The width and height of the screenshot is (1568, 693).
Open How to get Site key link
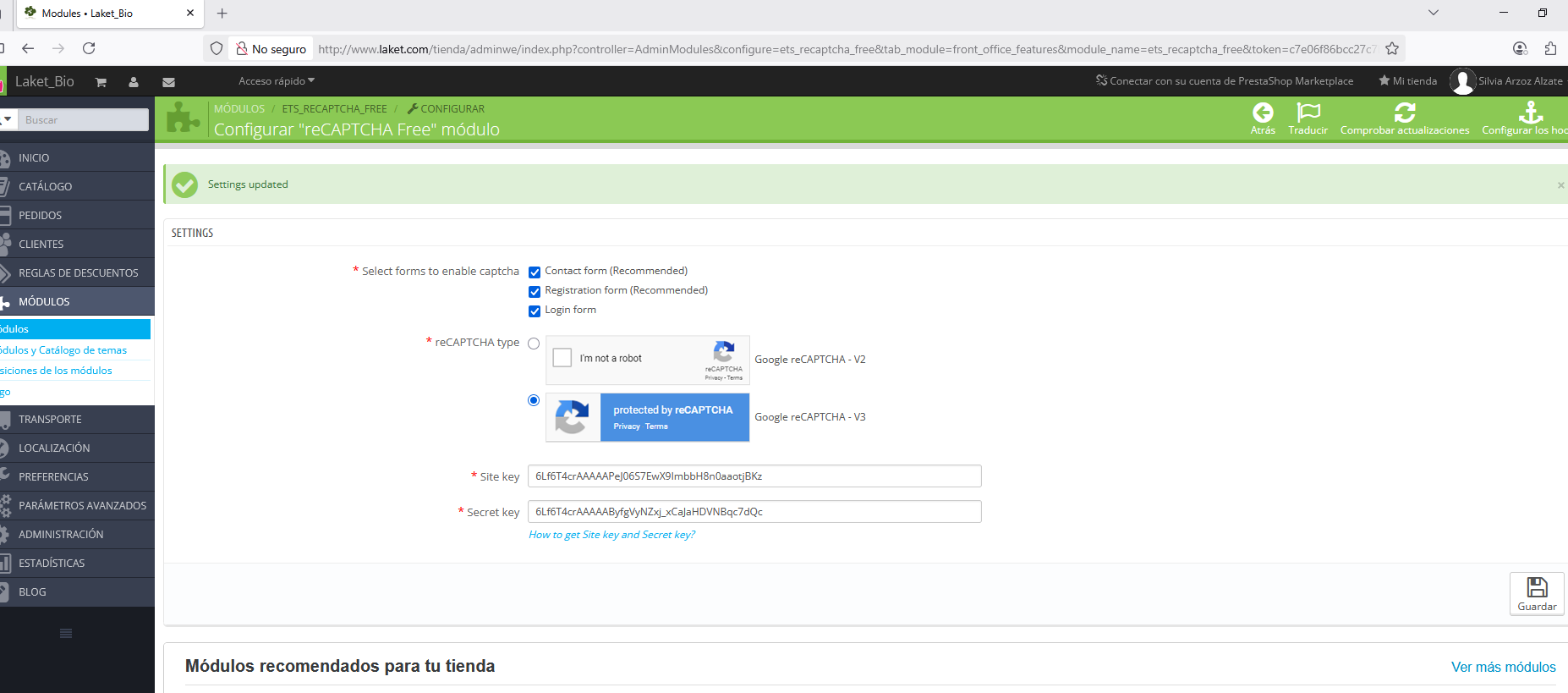click(x=611, y=535)
